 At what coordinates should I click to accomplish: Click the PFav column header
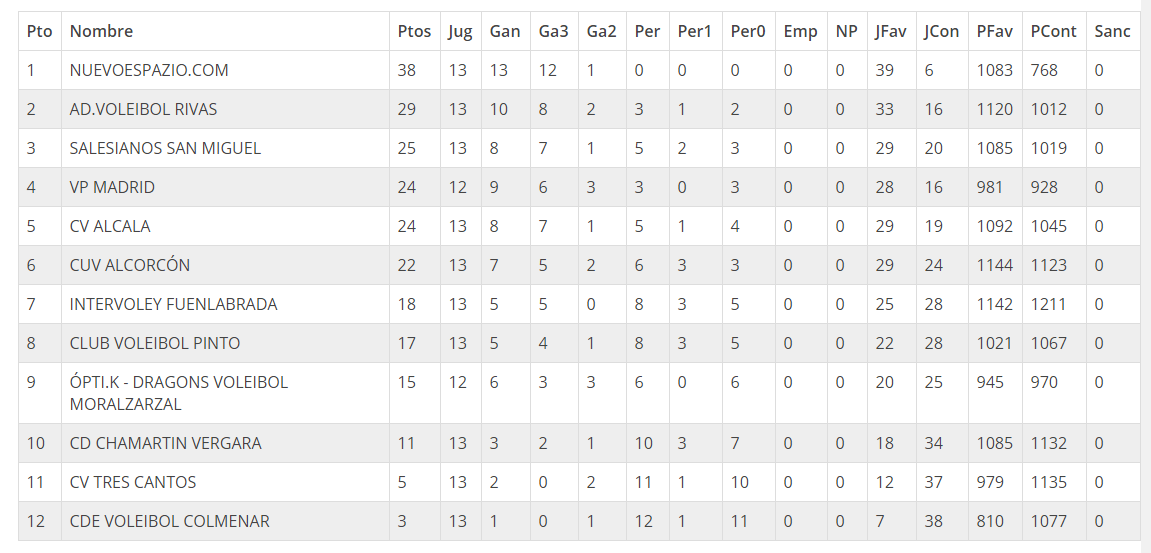995,32
